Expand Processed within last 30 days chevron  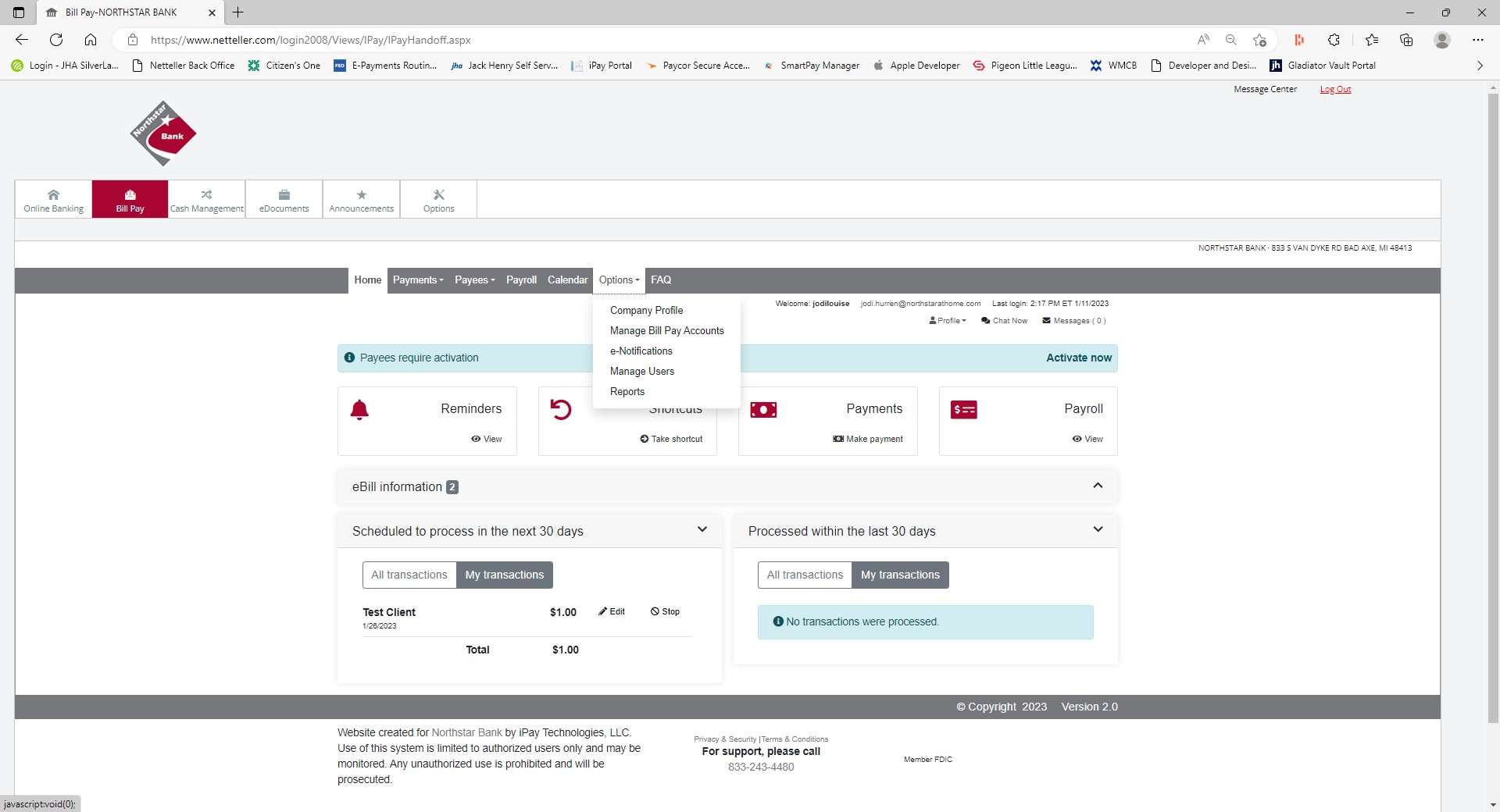click(1098, 529)
